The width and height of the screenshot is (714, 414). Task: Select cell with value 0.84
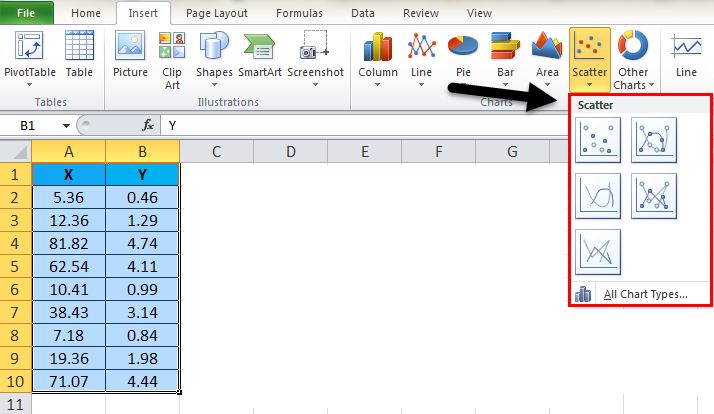143,336
